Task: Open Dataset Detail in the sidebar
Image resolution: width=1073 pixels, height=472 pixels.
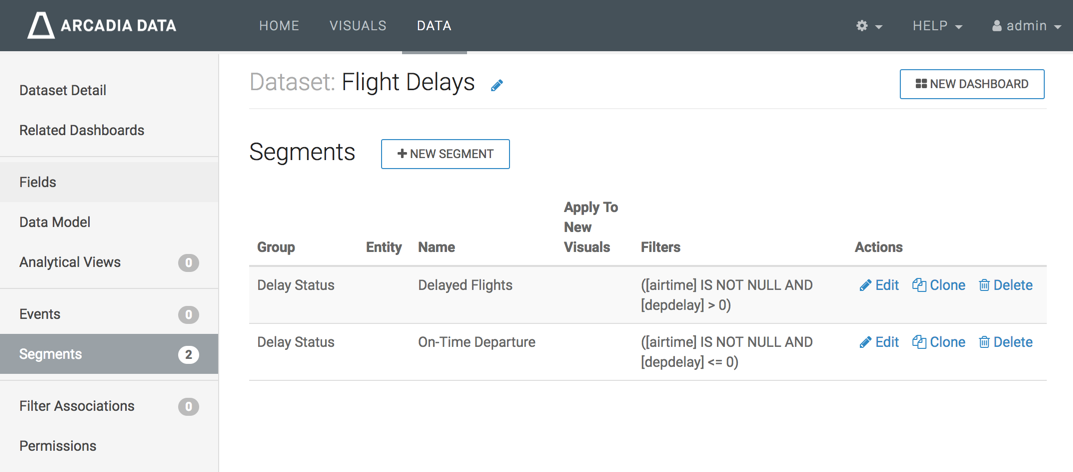Action: (63, 90)
